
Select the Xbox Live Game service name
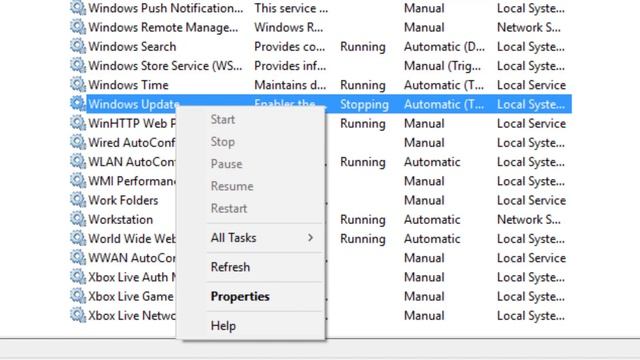click(131, 296)
